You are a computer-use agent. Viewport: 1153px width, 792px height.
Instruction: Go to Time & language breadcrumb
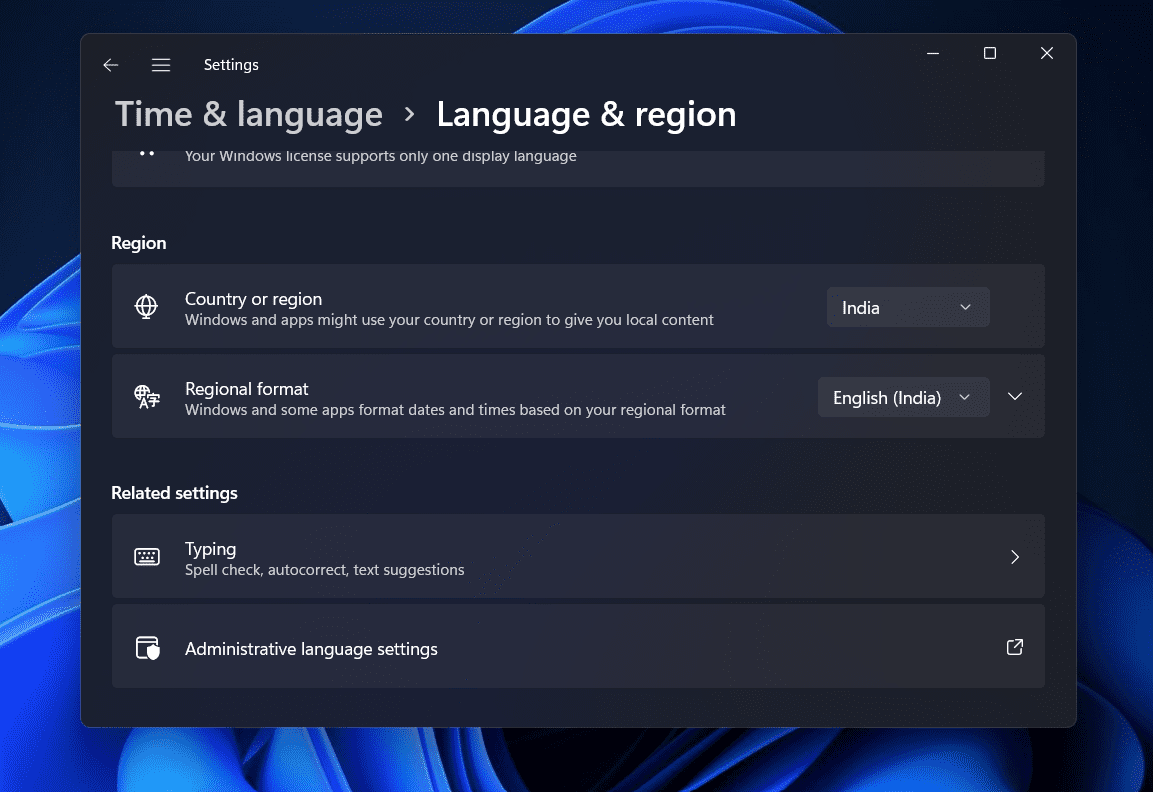[249, 115]
